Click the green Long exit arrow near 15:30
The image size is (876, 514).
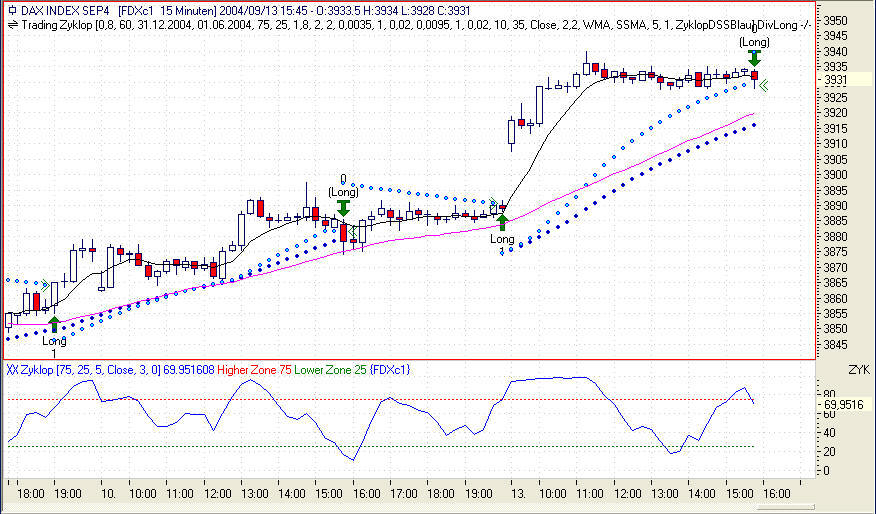pyautogui.click(x=343, y=208)
